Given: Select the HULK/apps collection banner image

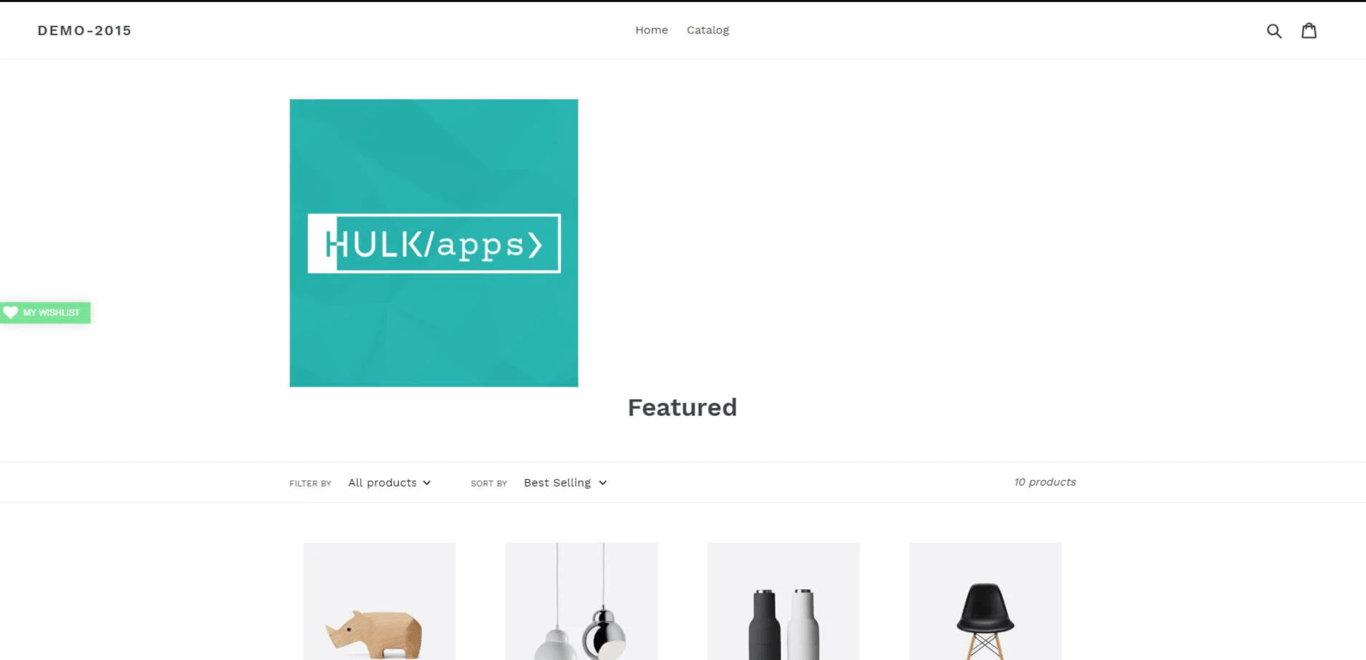Looking at the screenshot, I should pyautogui.click(x=434, y=243).
